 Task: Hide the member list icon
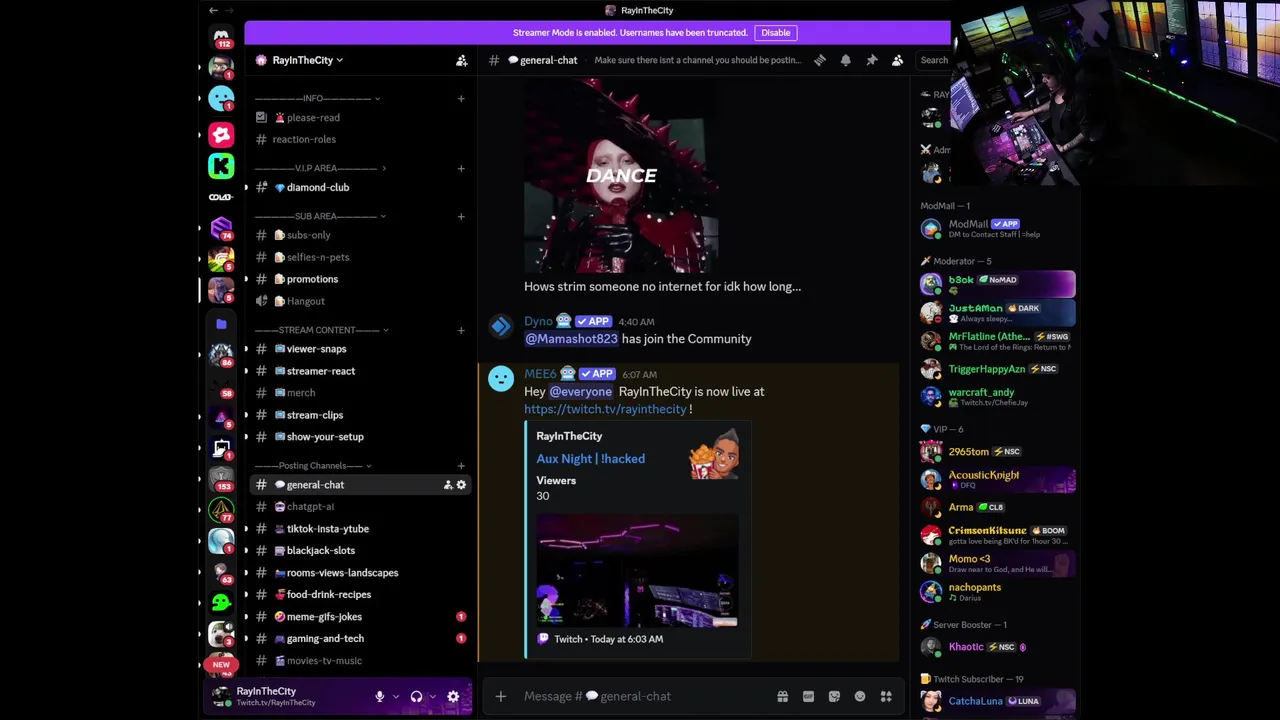click(x=897, y=60)
